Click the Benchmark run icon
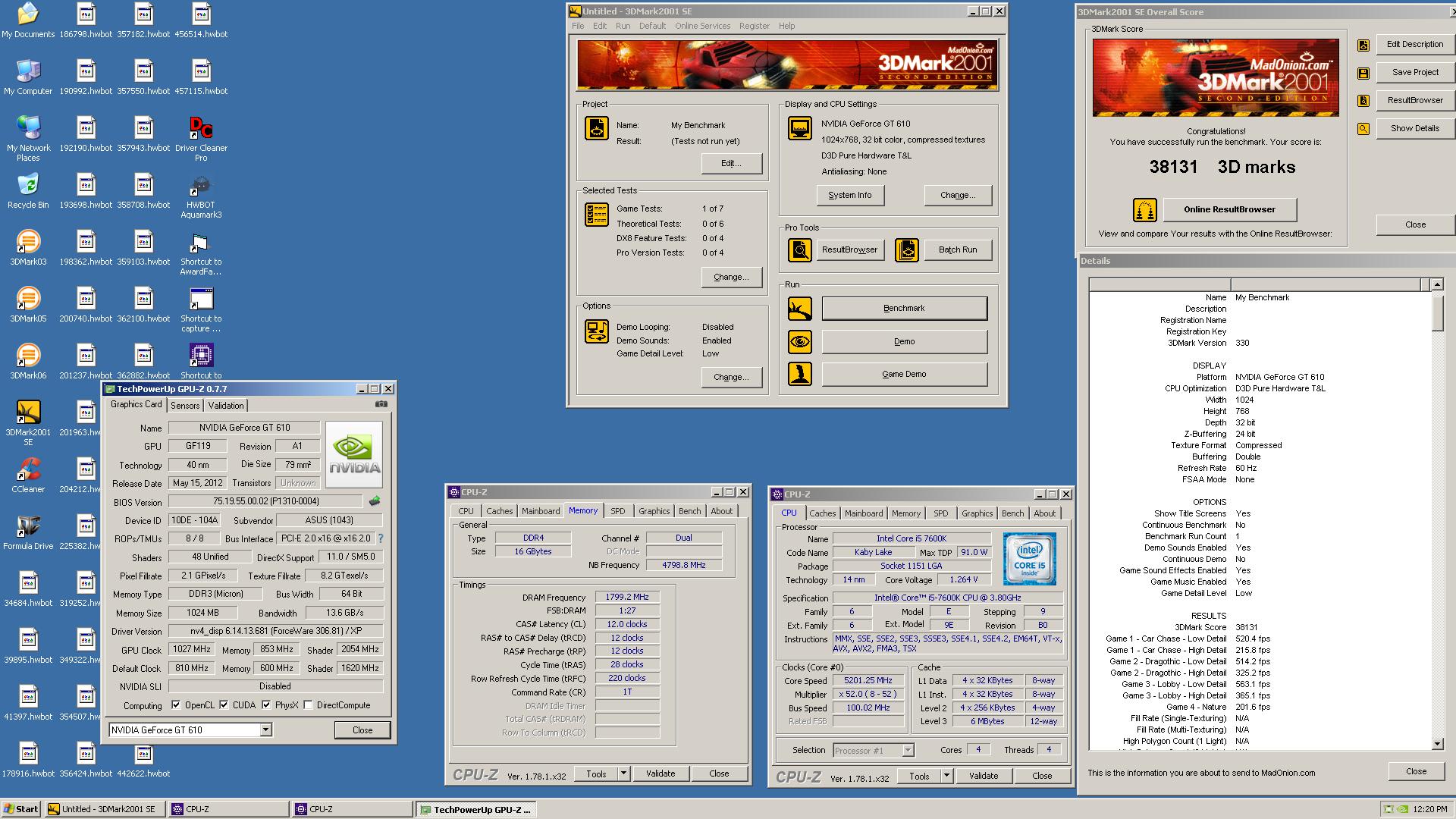1456x819 pixels. (800, 309)
